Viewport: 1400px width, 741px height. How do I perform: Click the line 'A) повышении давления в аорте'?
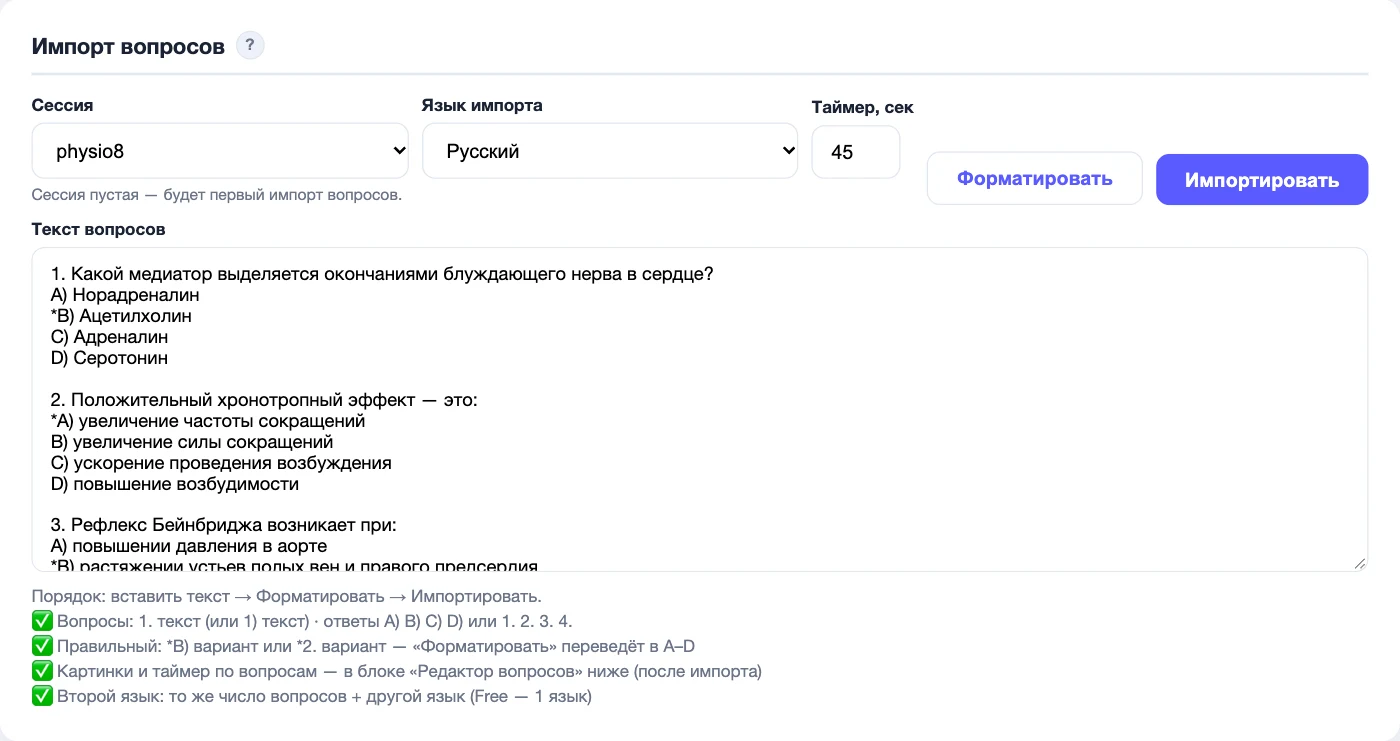189,546
